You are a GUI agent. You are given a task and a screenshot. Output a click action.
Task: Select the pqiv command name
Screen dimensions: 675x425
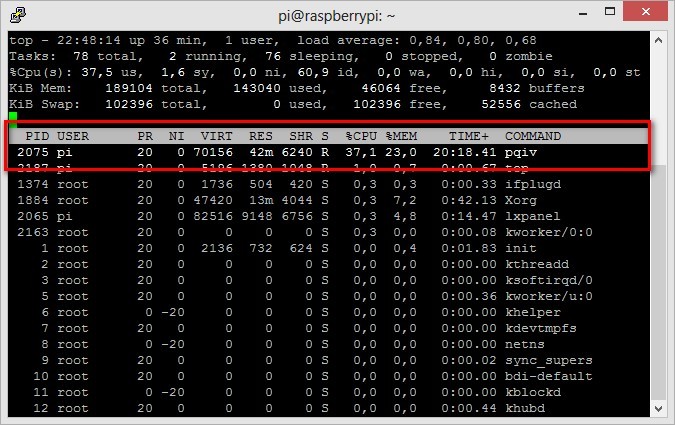(x=521, y=152)
